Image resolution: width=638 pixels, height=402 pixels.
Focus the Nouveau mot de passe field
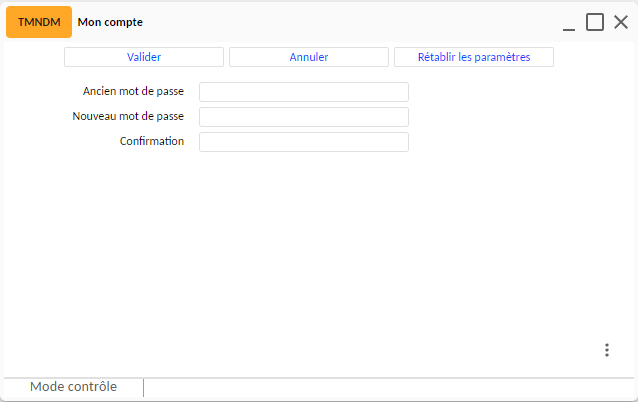[304, 117]
